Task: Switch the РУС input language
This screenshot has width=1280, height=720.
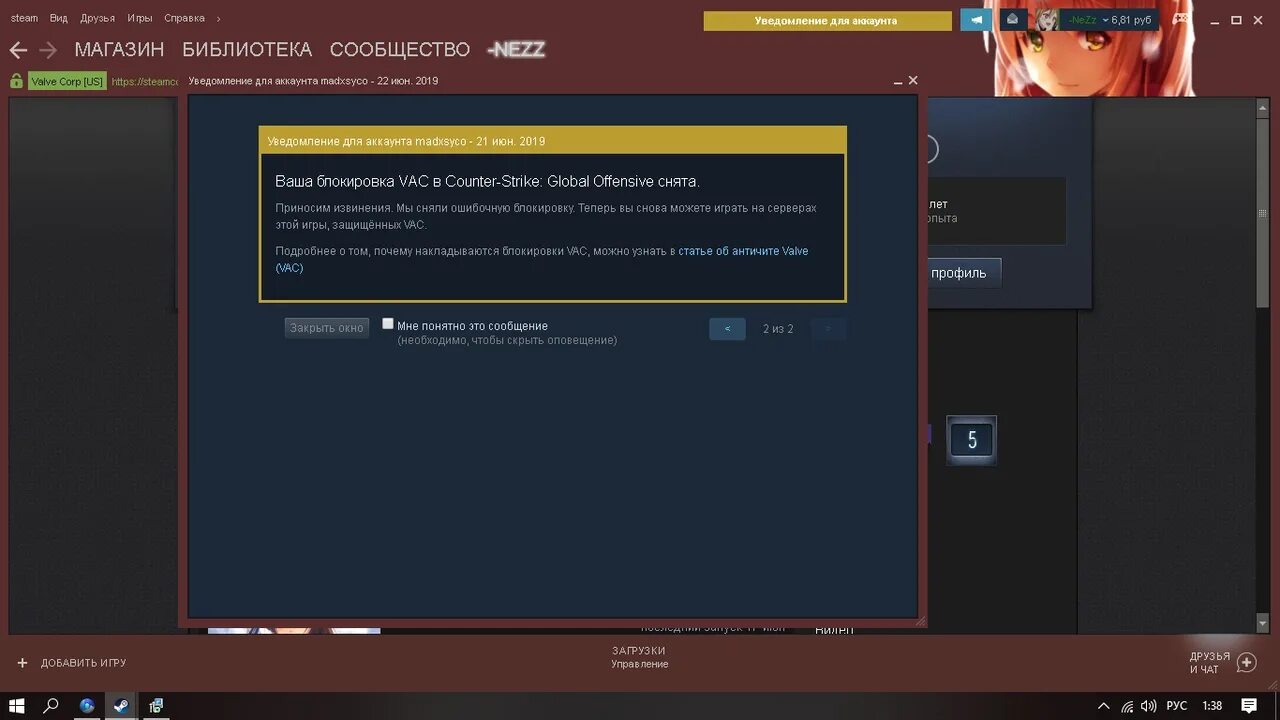Action: (x=1177, y=706)
